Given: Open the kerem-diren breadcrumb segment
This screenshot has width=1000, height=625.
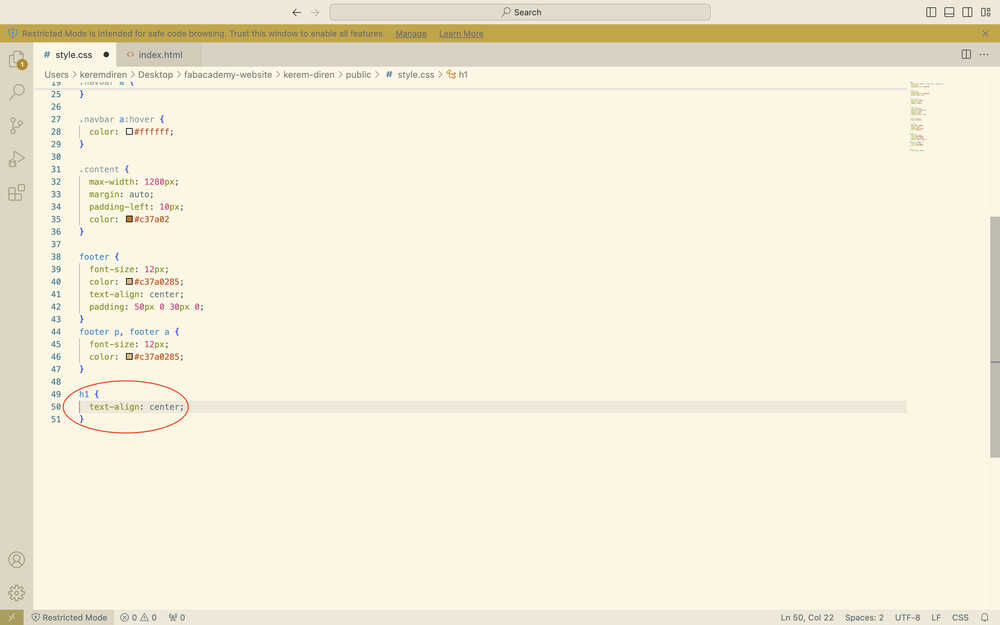Looking at the screenshot, I should point(309,75).
